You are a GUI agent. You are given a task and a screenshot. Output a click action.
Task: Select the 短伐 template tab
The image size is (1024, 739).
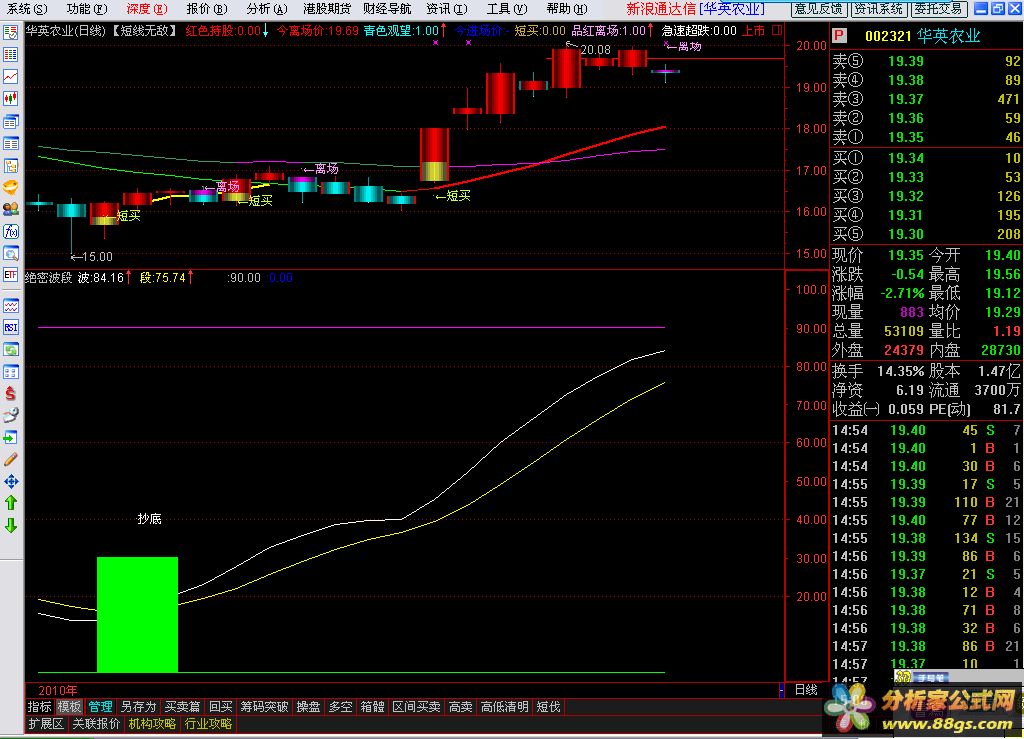548,706
